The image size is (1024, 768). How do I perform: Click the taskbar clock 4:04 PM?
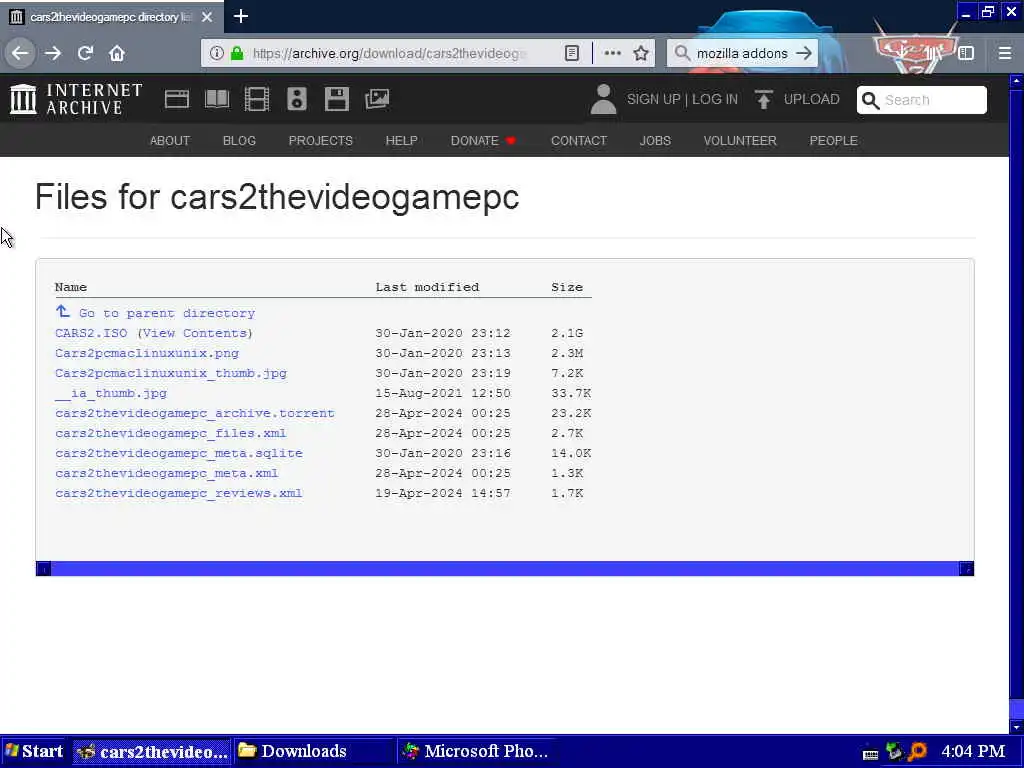click(x=973, y=752)
